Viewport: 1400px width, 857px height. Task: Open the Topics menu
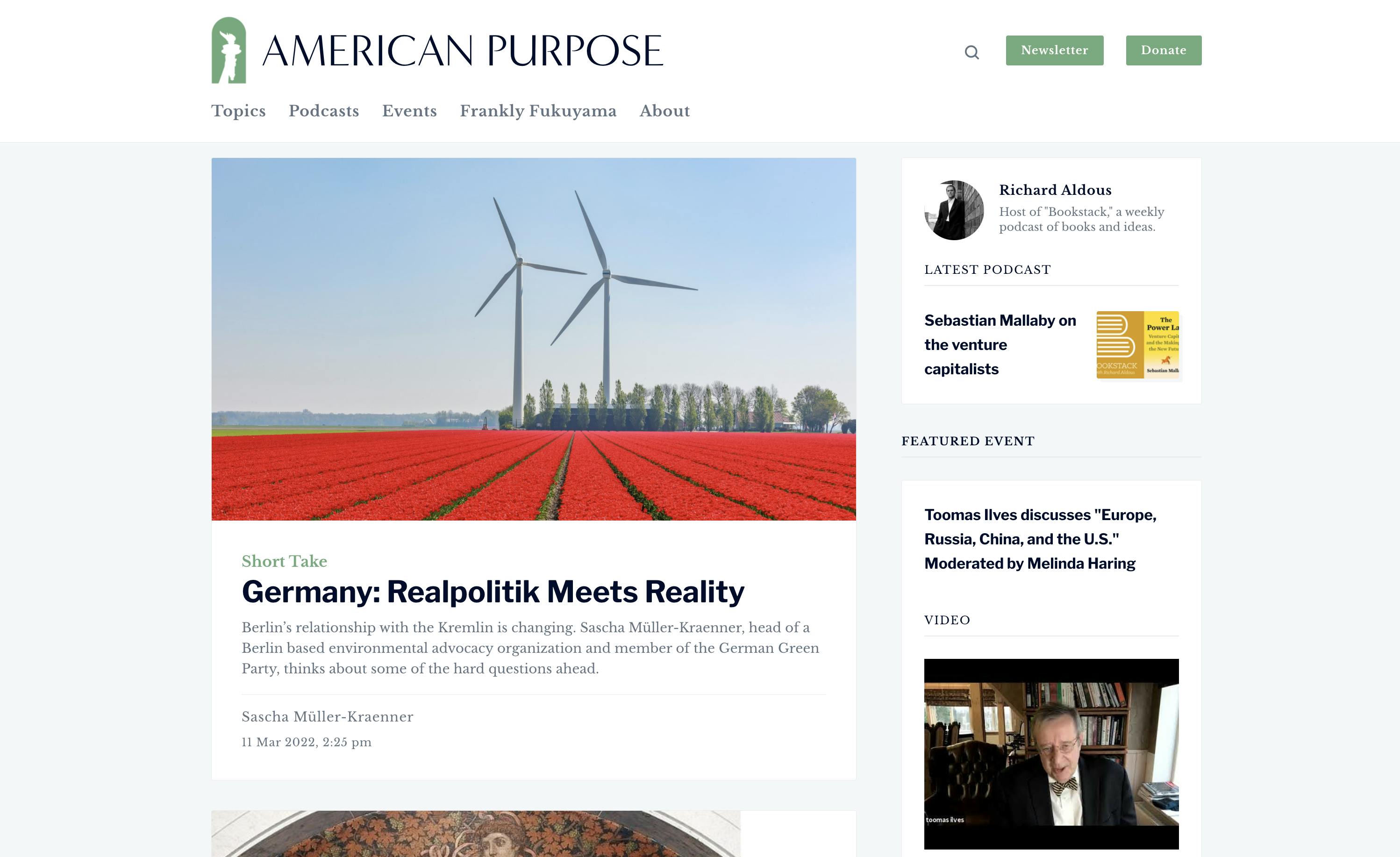[x=238, y=111]
